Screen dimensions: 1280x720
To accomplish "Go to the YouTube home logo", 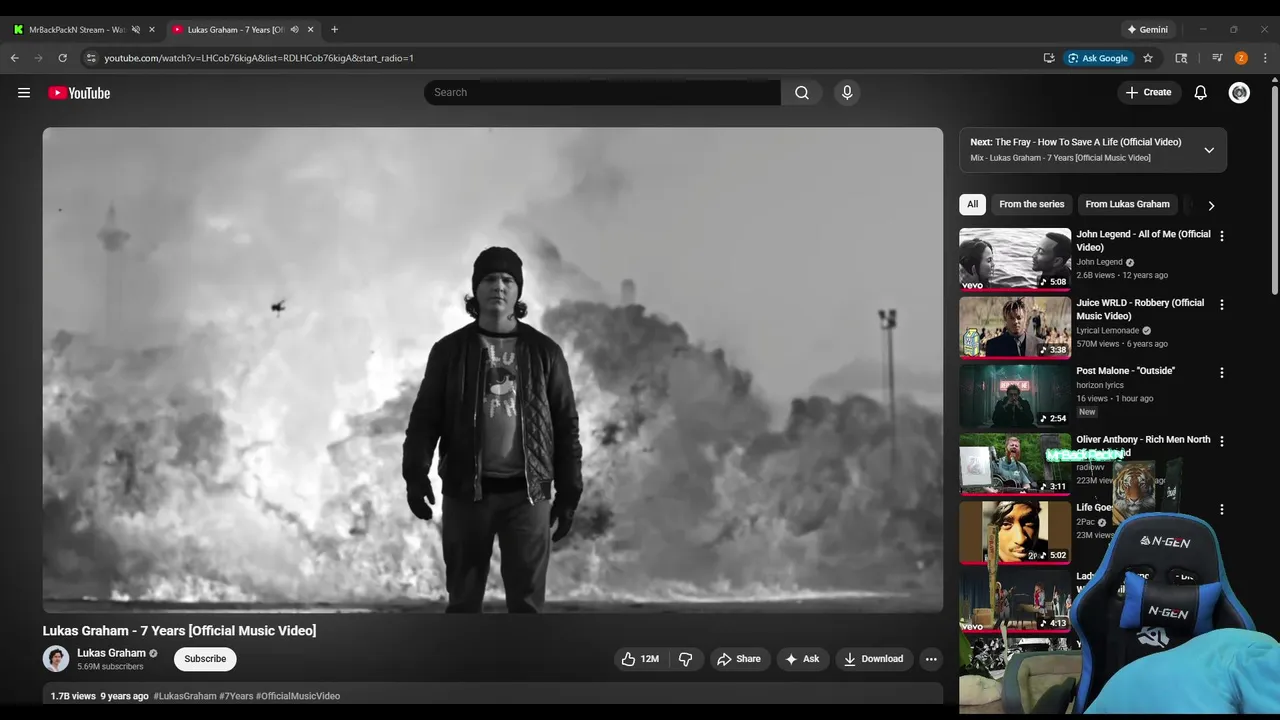I will pos(79,93).
